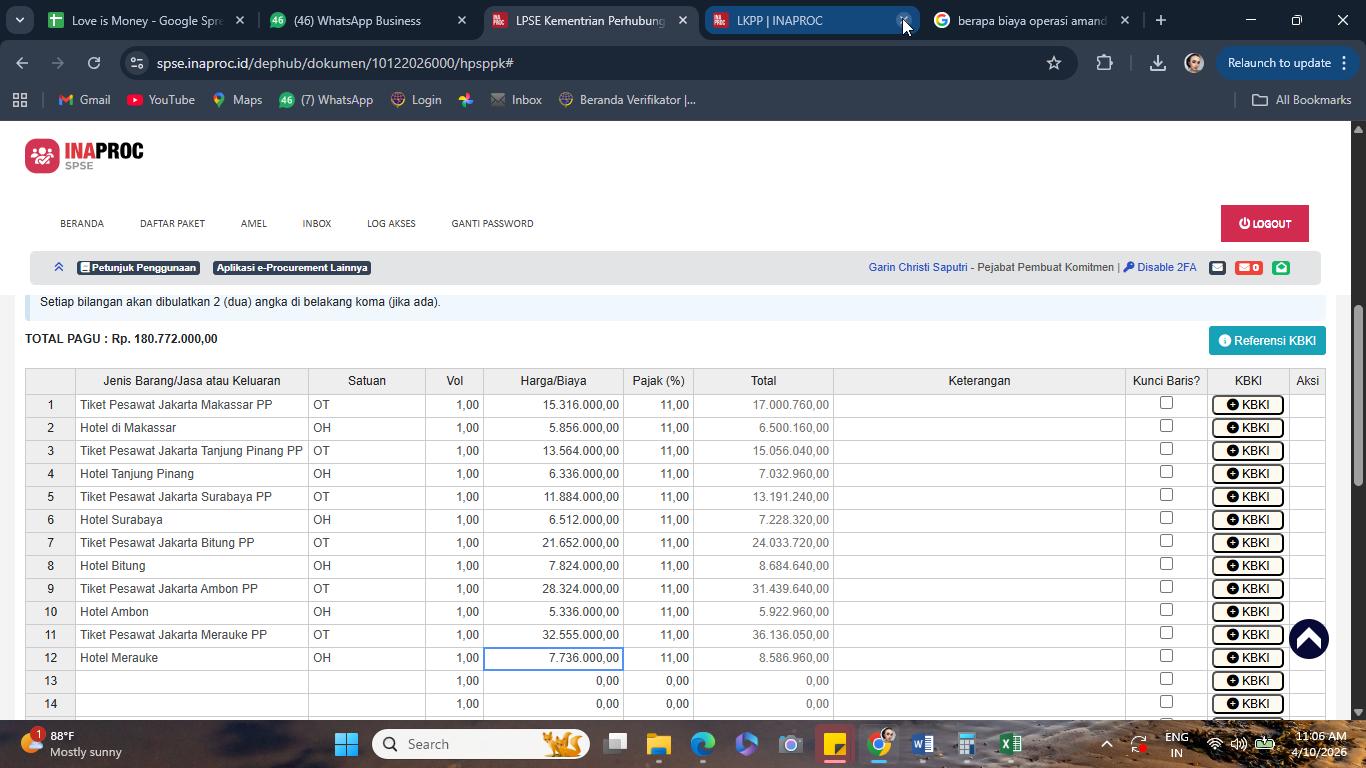The width and height of the screenshot is (1366, 768).
Task: Click the empty item name cell in row 13
Action: click(x=192, y=681)
